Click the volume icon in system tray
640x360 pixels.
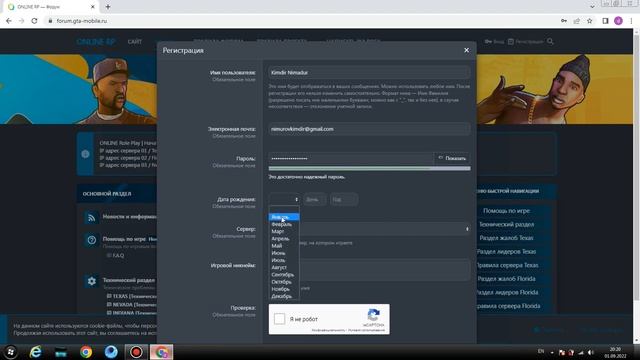(591, 352)
